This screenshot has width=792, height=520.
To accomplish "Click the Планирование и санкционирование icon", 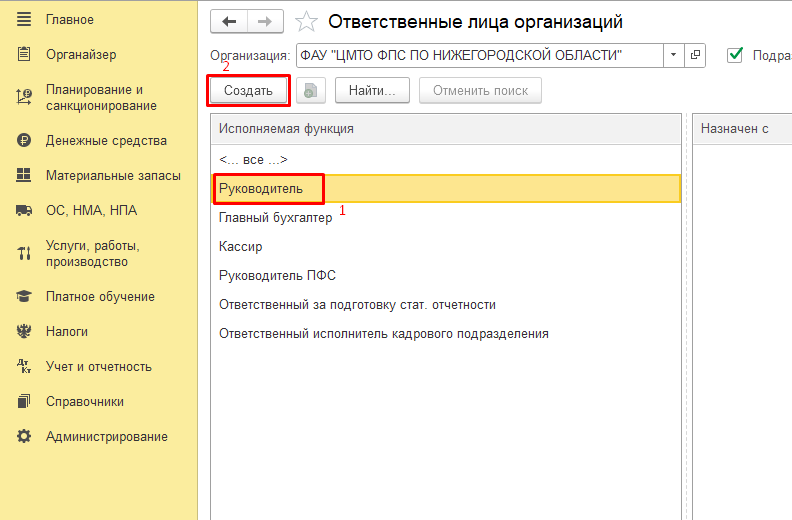I will click(x=24, y=97).
